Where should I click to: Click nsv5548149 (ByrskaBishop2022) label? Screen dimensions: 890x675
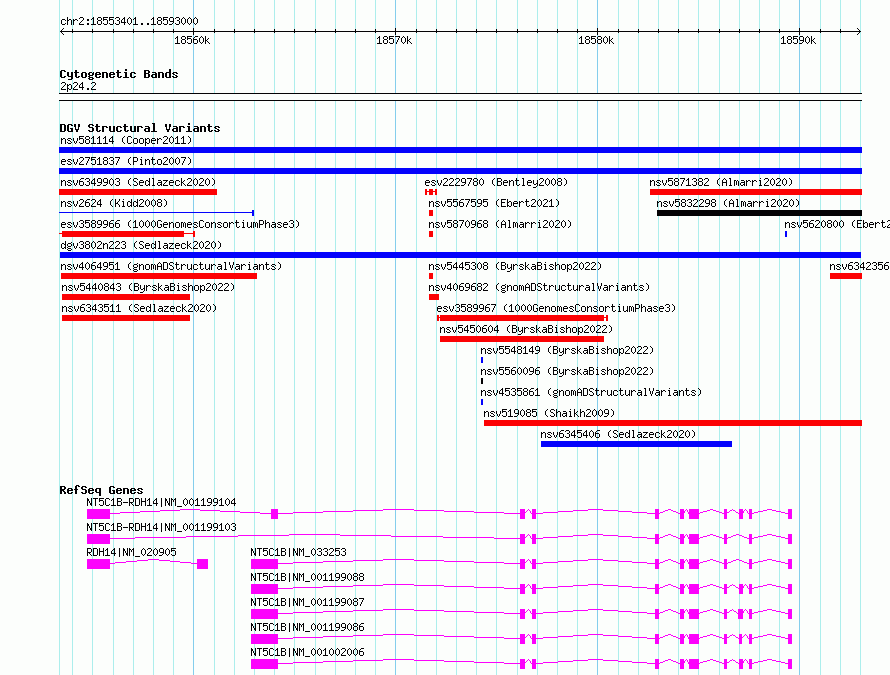[x=567, y=350]
